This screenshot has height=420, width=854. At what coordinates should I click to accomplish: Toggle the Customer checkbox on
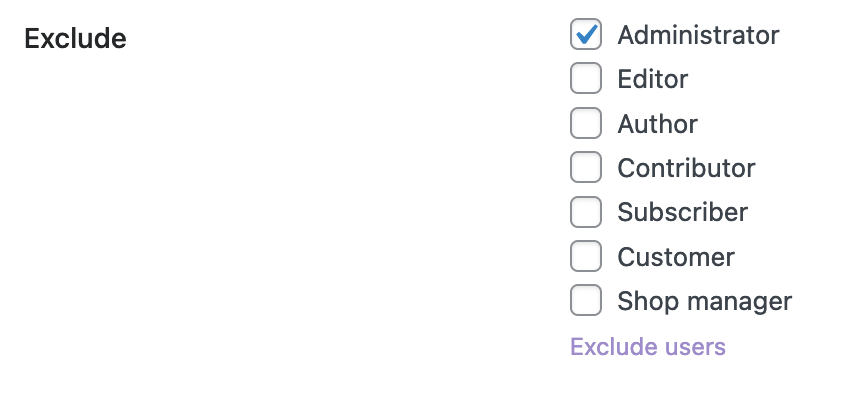pos(586,257)
